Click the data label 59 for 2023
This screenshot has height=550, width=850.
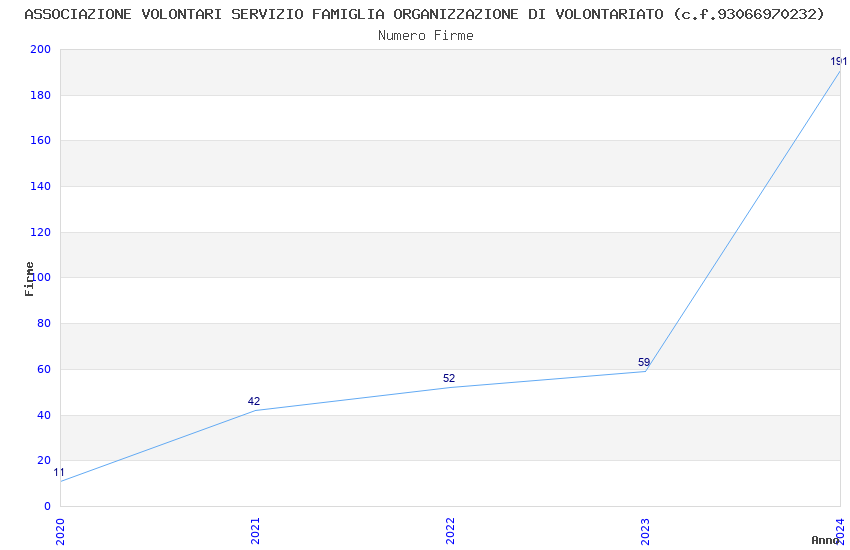[x=644, y=363]
